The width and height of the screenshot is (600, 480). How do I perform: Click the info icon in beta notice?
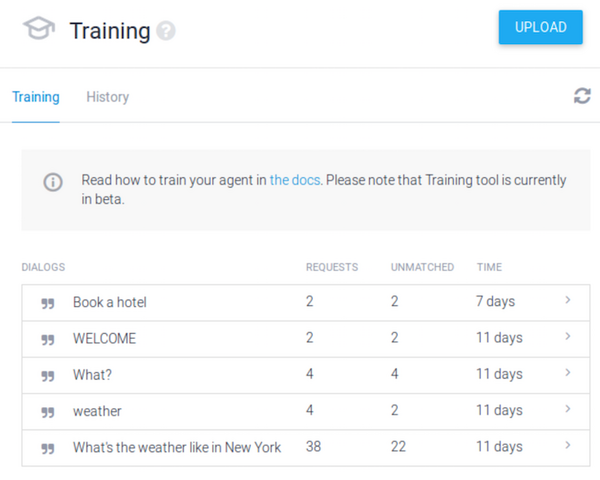point(52,182)
